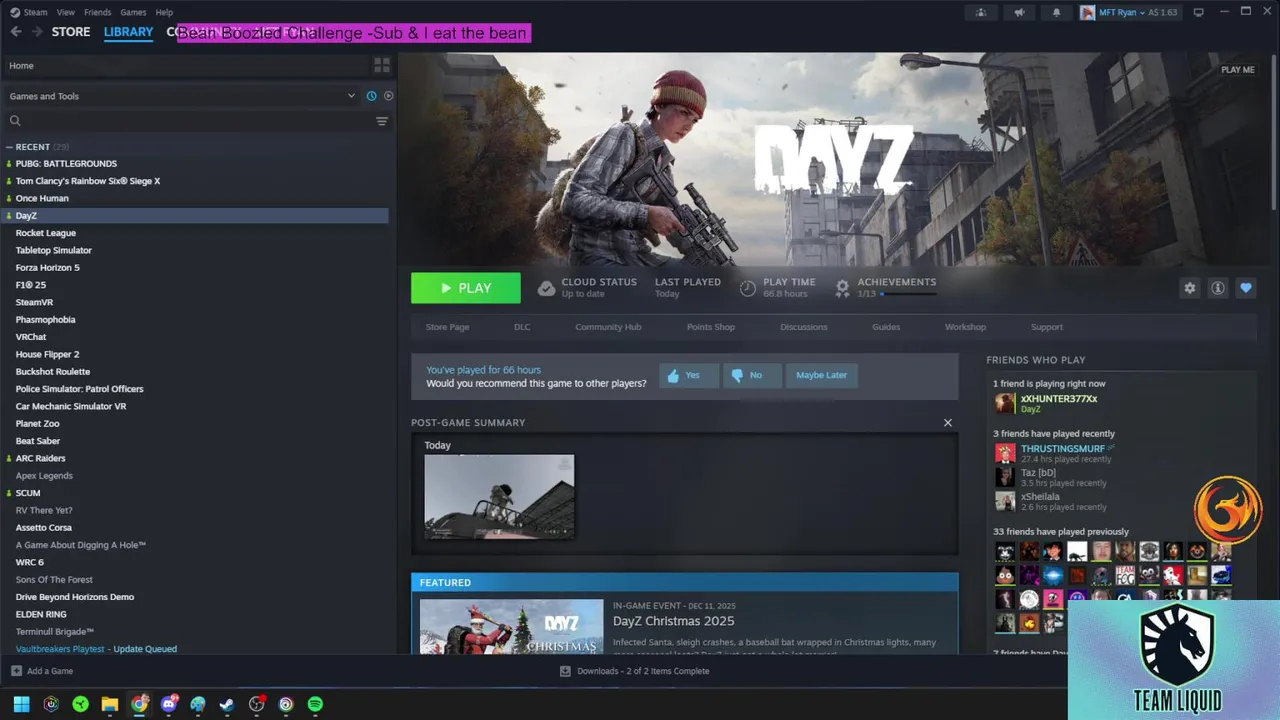Open Support link
1280x720 pixels.
click(x=1047, y=327)
